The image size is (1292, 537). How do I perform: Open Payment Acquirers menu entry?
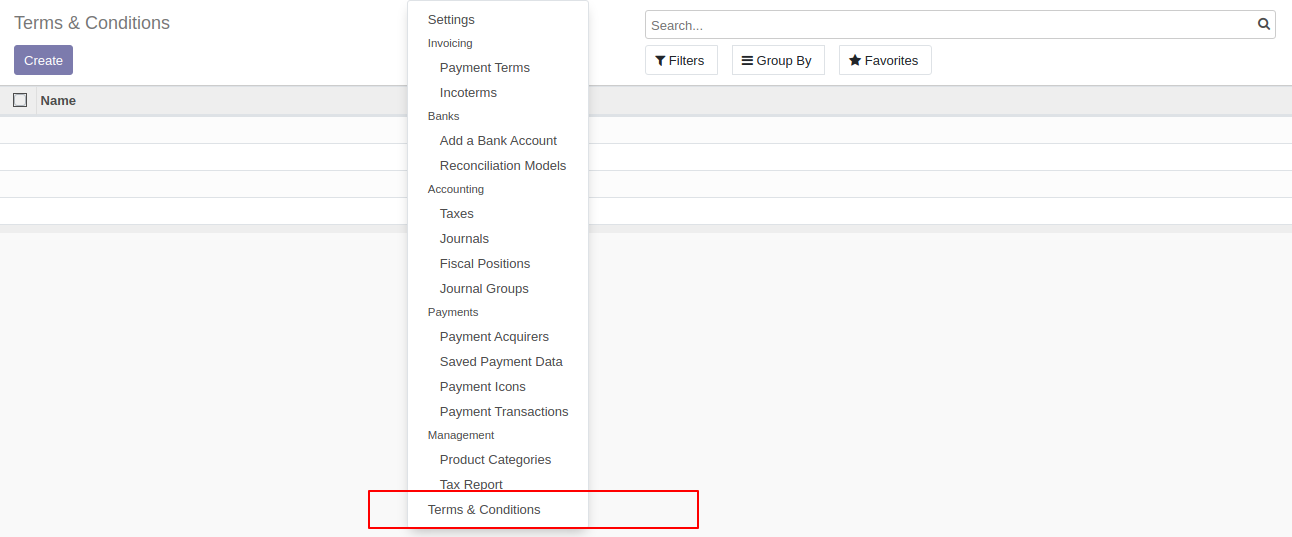[494, 337]
